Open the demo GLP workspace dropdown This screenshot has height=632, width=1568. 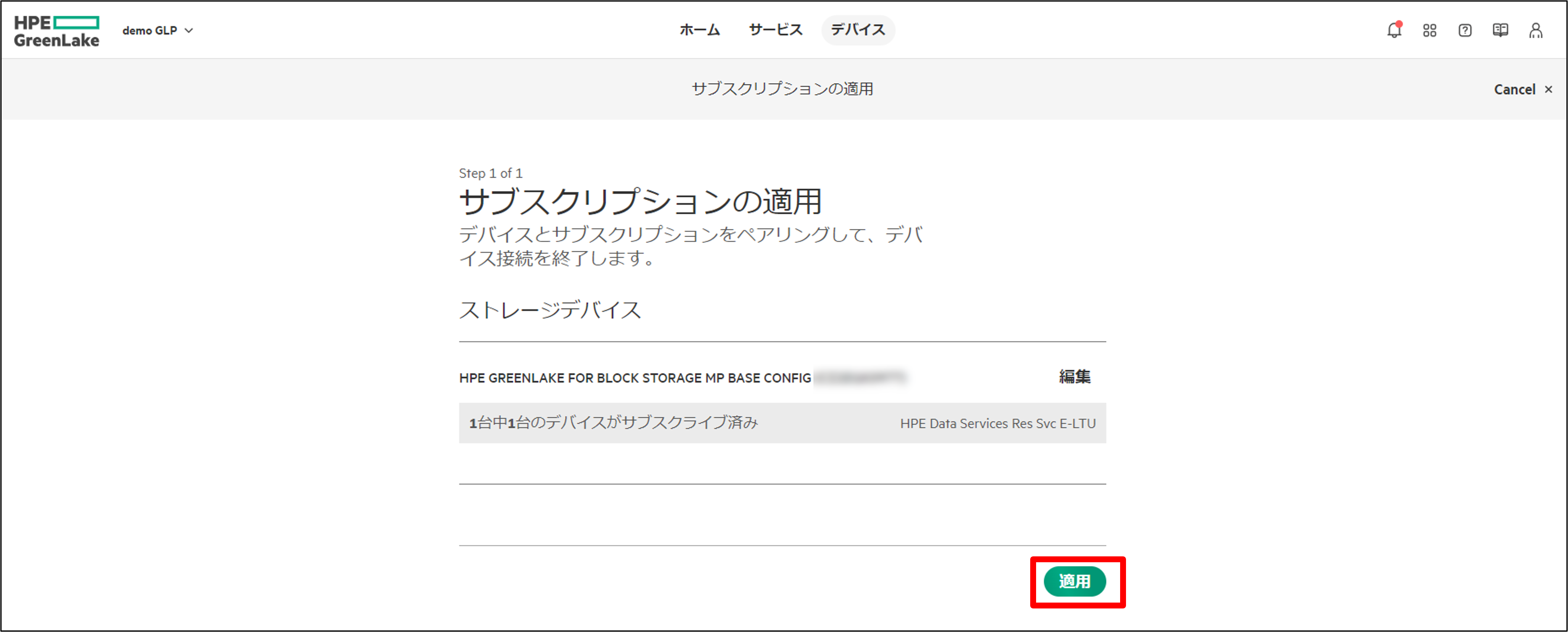pyautogui.click(x=158, y=30)
